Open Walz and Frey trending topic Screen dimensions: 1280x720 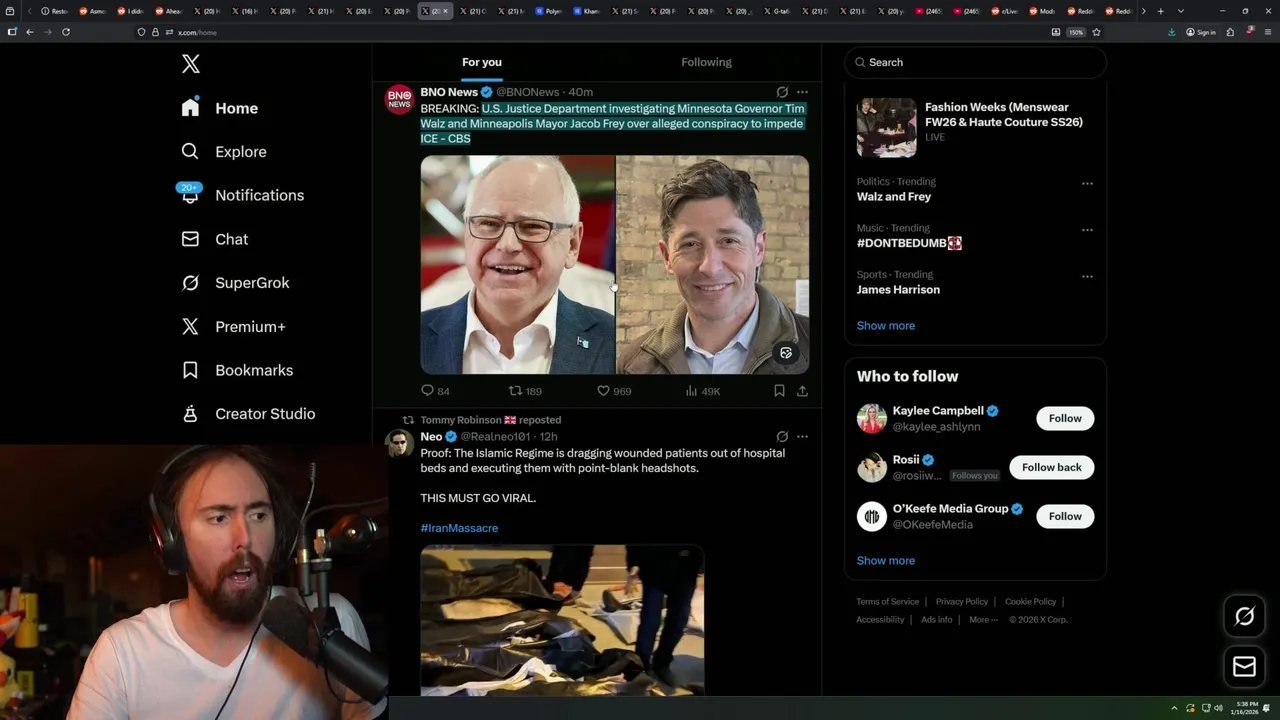[894, 197]
